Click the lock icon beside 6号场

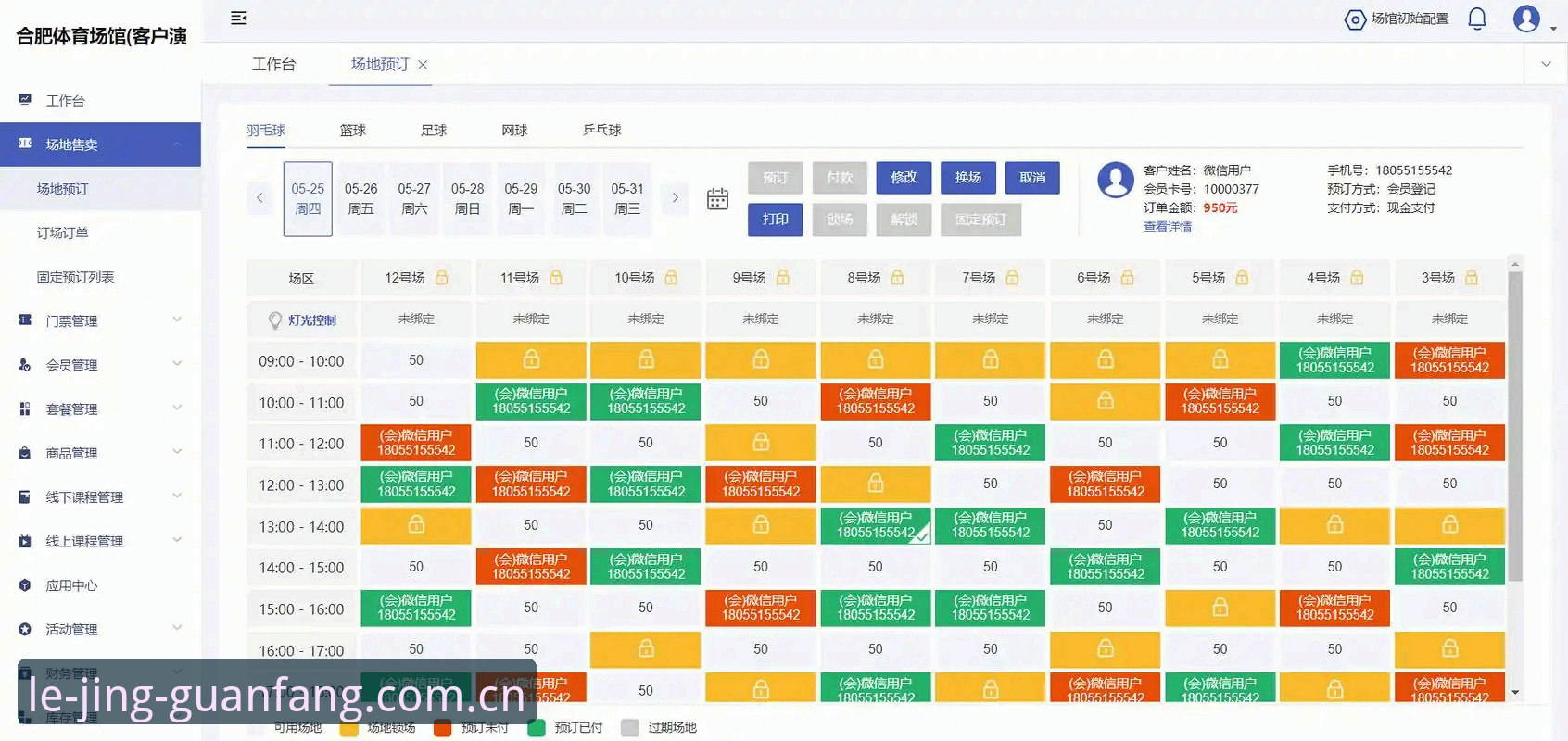click(1127, 277)
